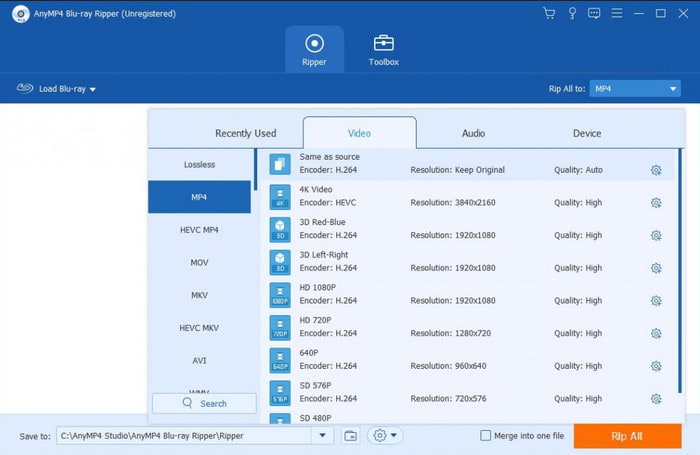The image size is (700, 455).
Task: Click the Same as source profile icon
Action: (x=280, y=164)
